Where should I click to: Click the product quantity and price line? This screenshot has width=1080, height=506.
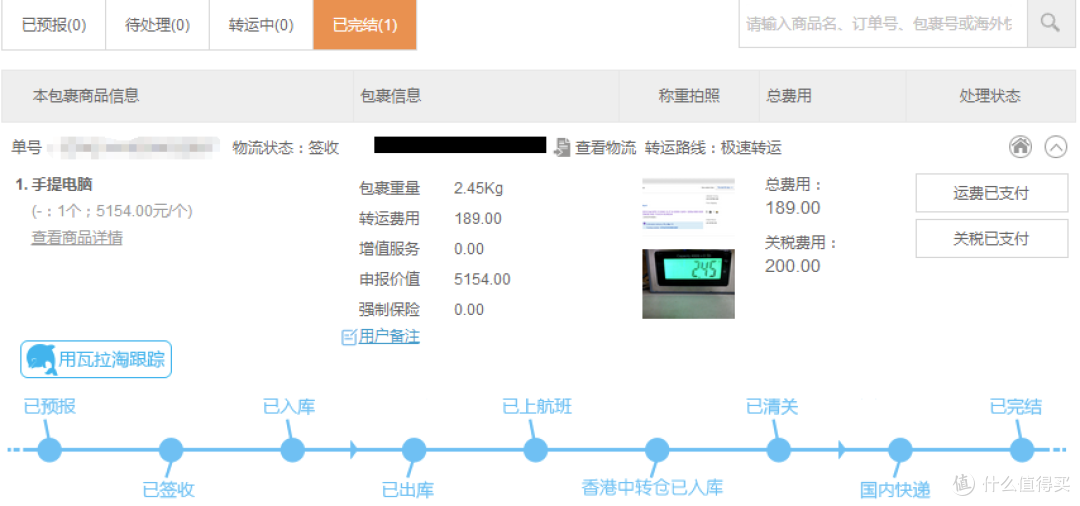tap(112, 211)
